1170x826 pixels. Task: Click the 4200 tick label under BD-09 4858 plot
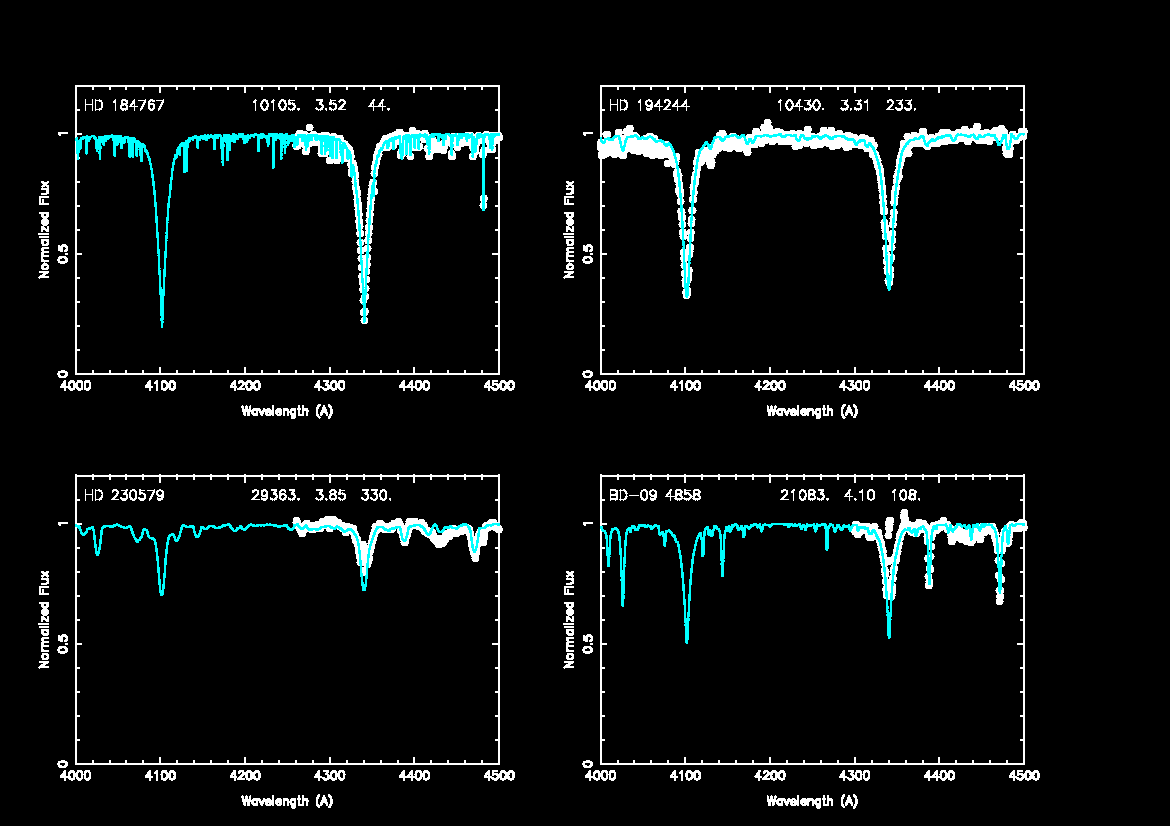(769, 775)
